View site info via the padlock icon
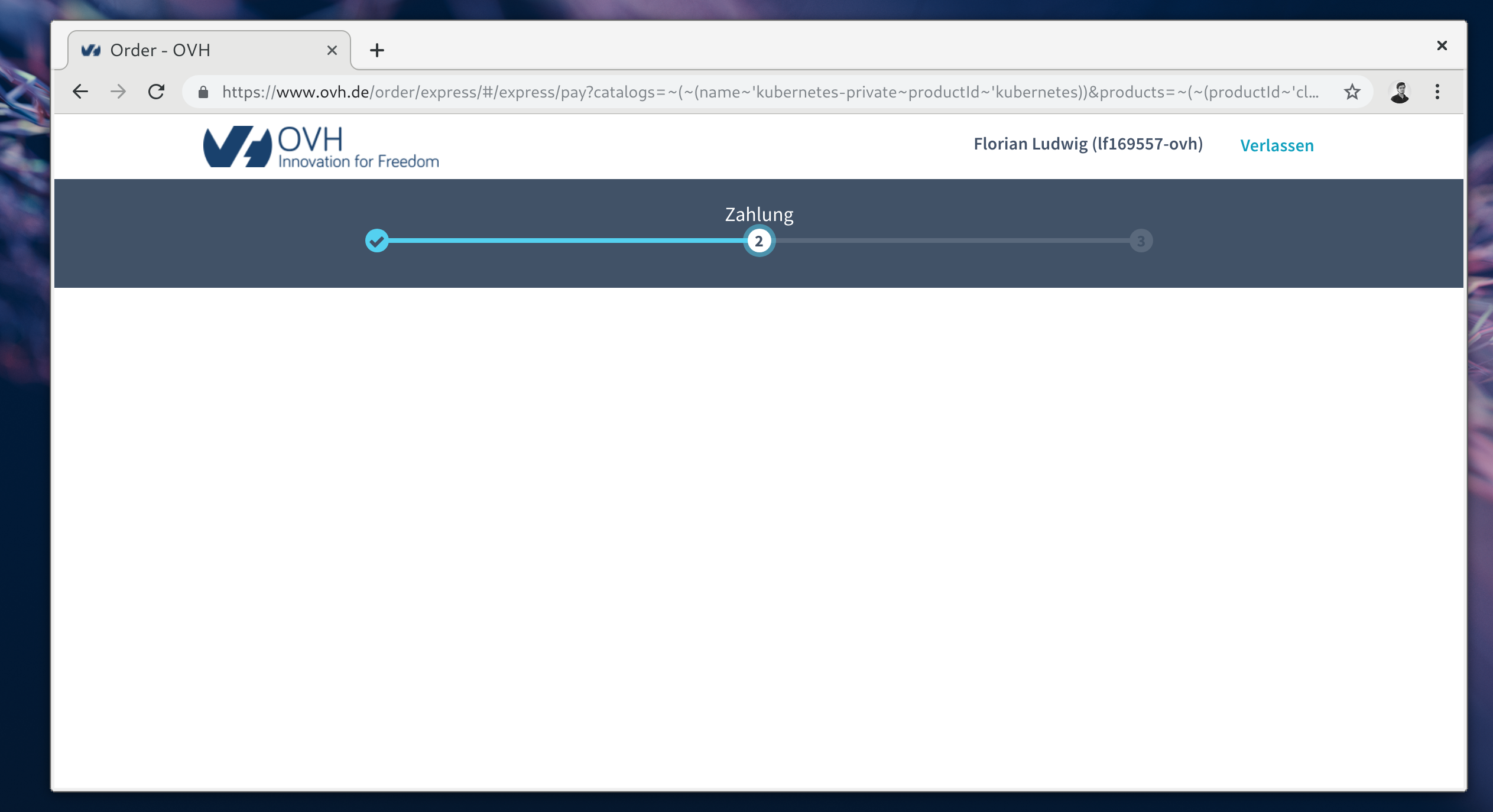Viewport: 1493px width, 812px height. click(203, 92)
